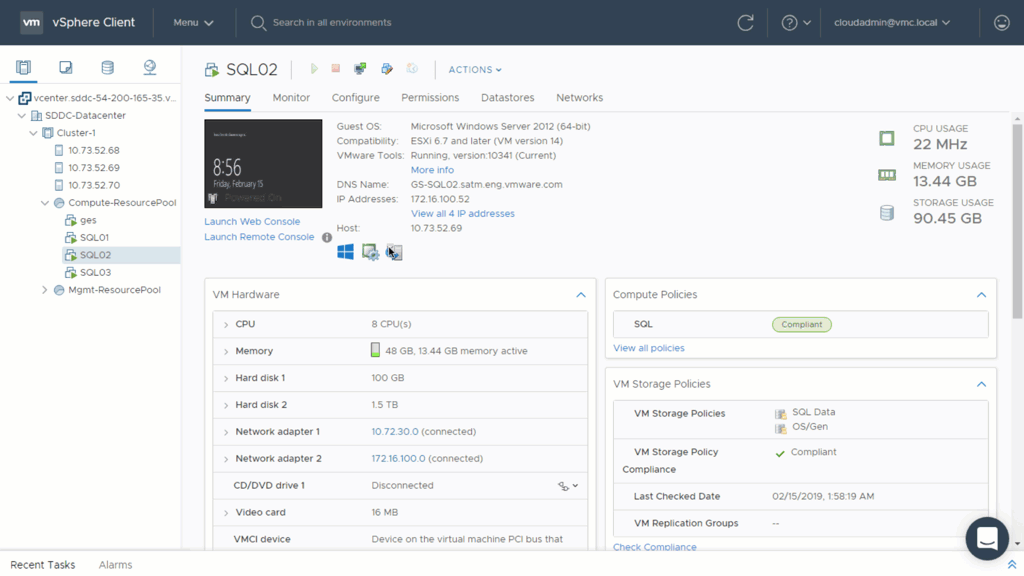
Task: Click the memory usage icon
Action: (x=887, y=175)
